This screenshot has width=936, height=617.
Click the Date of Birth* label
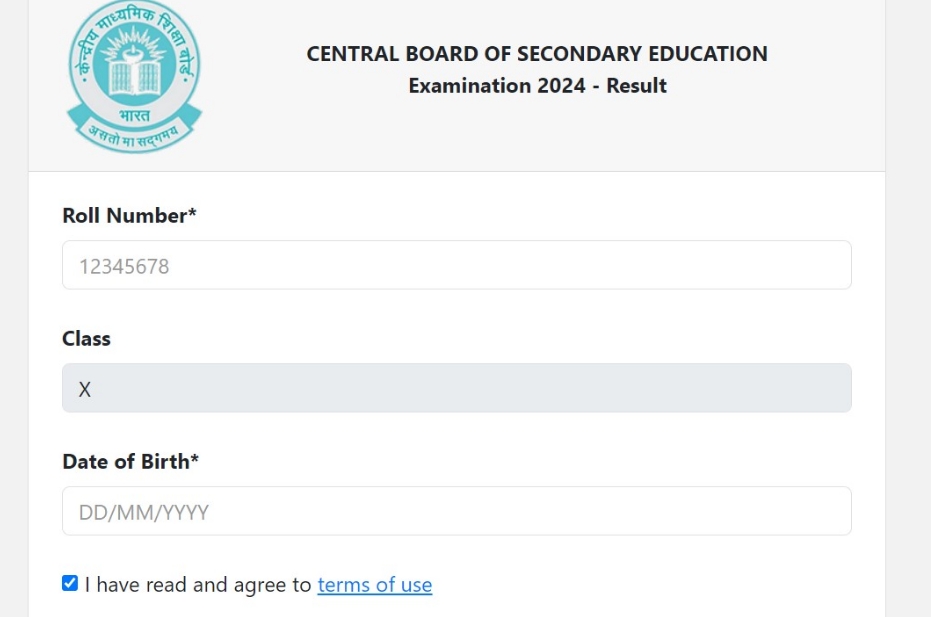point(130,461)
